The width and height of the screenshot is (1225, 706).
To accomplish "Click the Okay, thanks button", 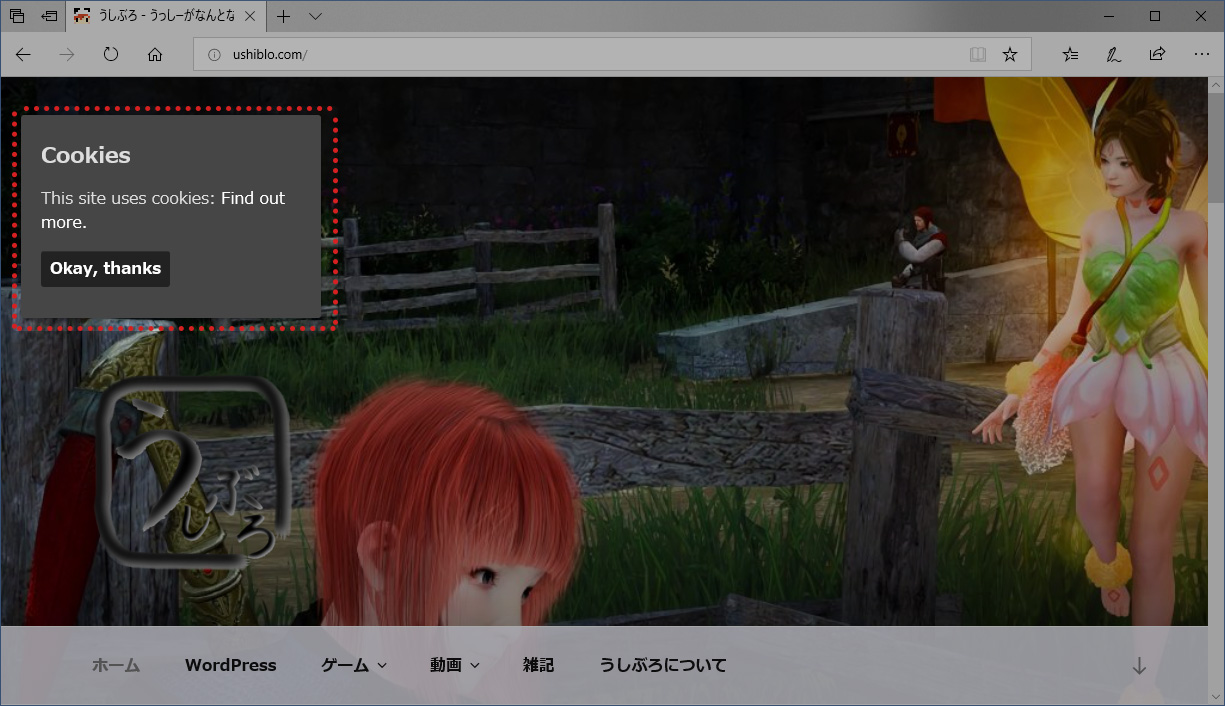I will (105, 268).
